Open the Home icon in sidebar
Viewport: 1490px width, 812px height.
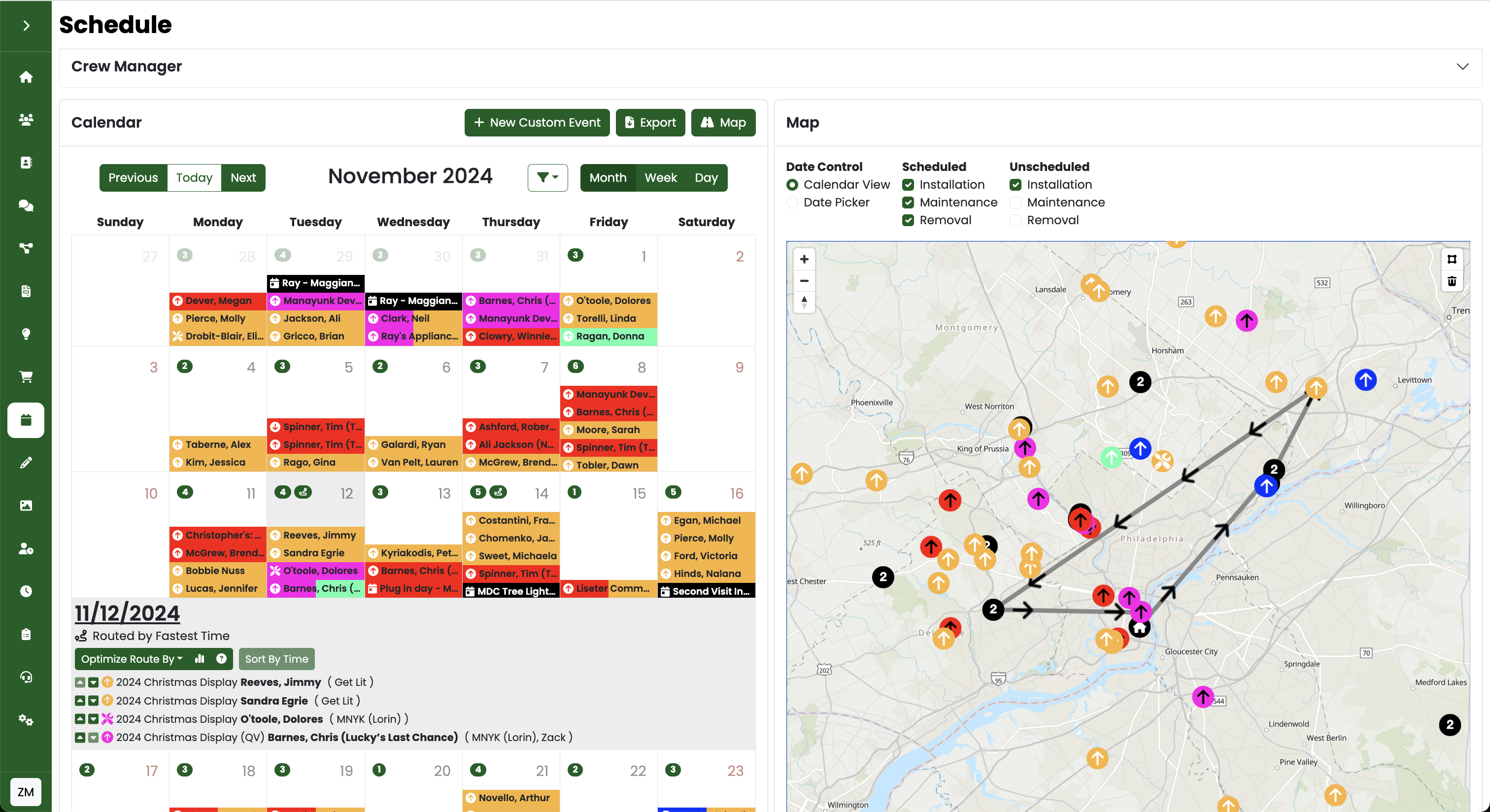coord(26,77)
